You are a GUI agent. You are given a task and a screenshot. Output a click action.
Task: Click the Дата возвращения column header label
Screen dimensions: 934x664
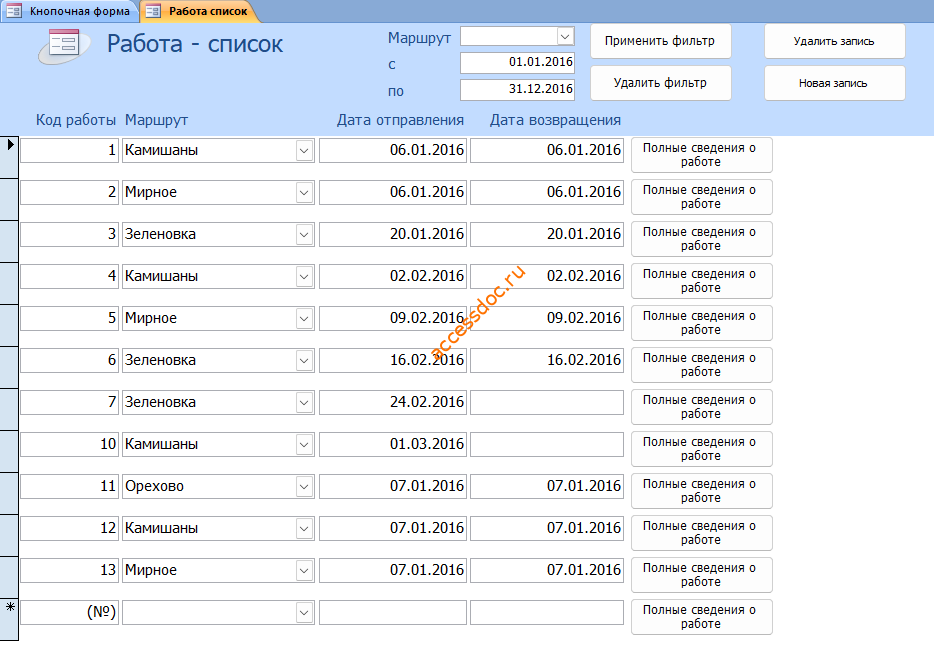pyautogui.click(x=555, y=120)
